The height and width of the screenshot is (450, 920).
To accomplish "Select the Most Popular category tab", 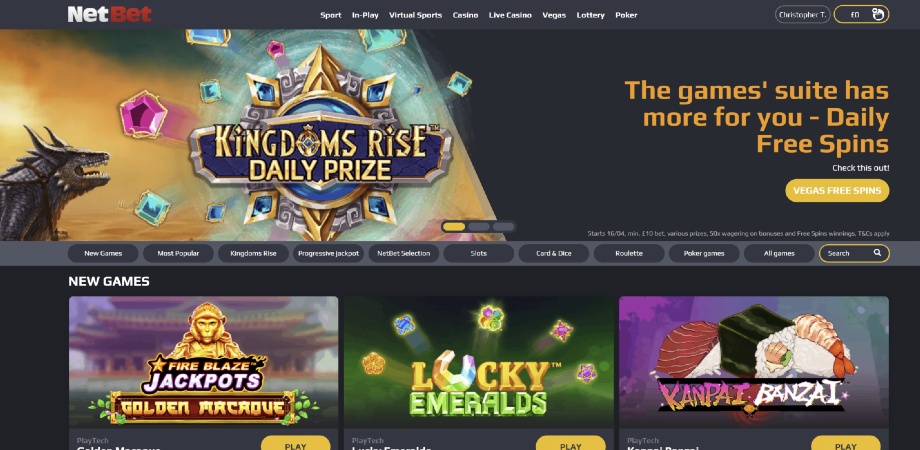I will [x=178, y=253].
